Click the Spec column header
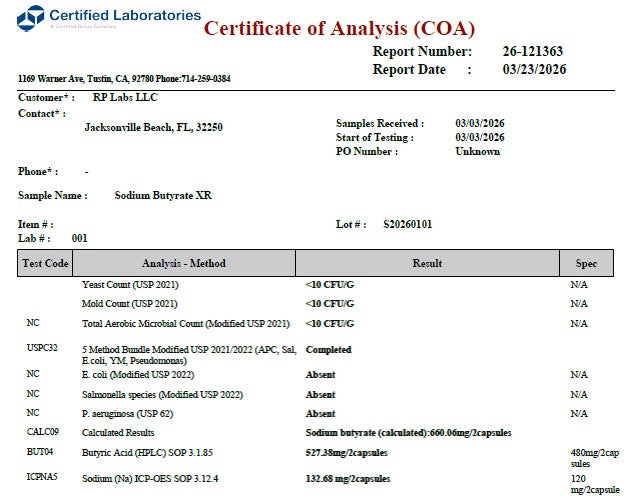627x496 pixels. click(x=586, y=263)
